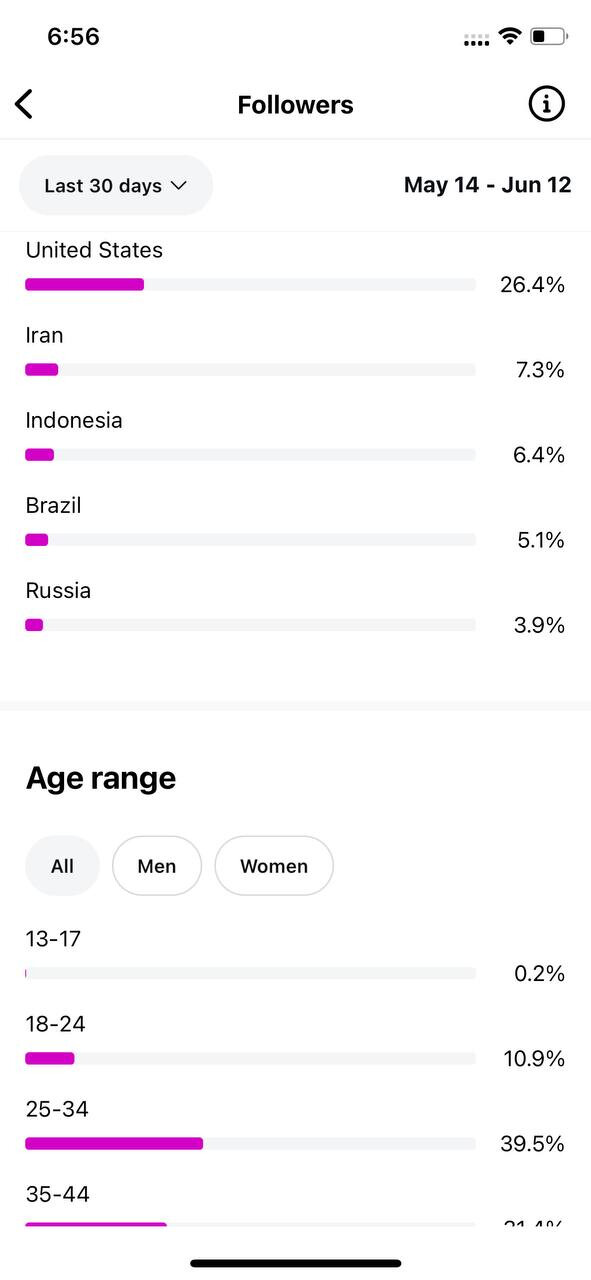Select the Women age filter
The image size is (591, 1280).
(274, 866)
